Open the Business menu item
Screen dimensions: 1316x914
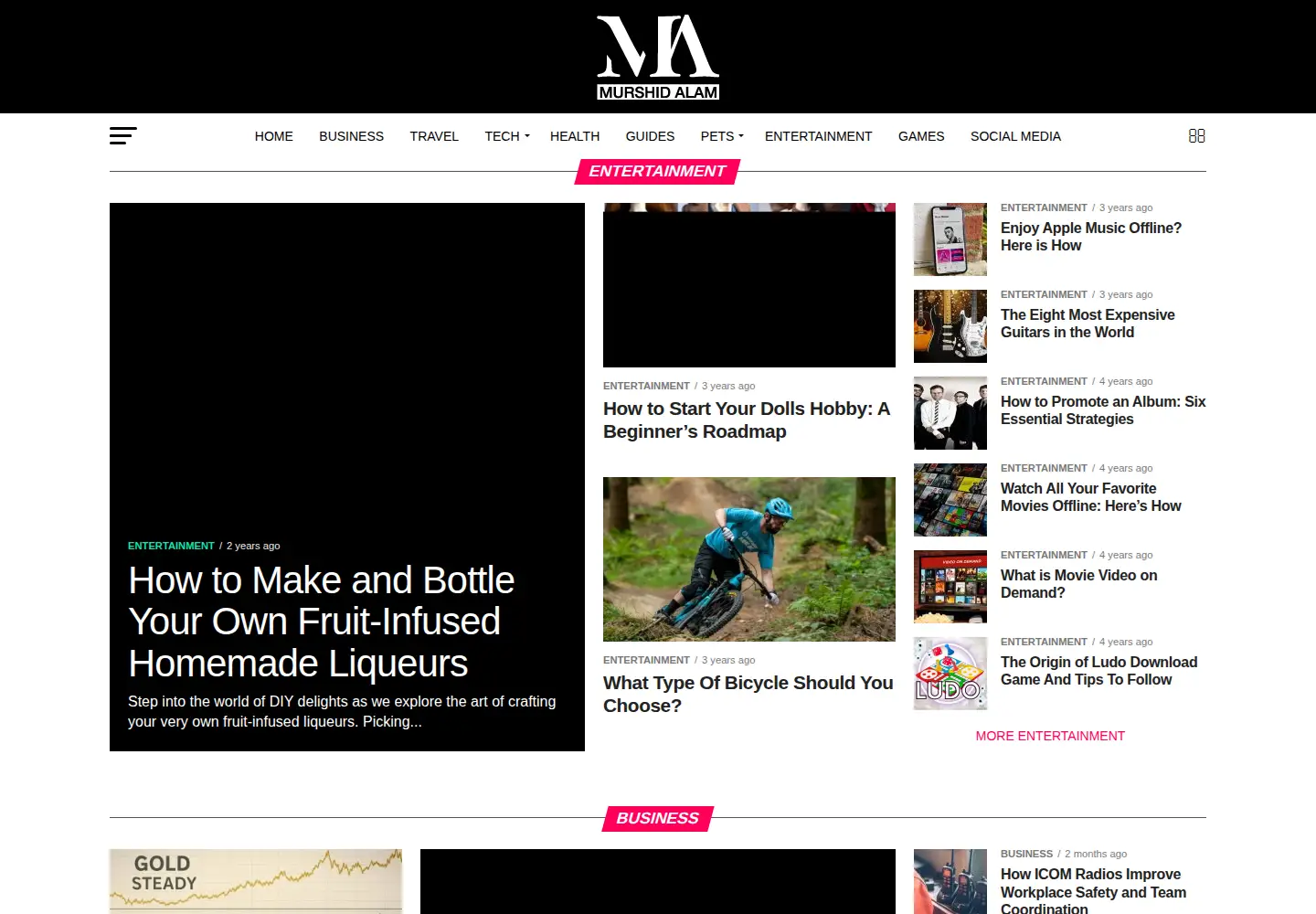[351, 136]
